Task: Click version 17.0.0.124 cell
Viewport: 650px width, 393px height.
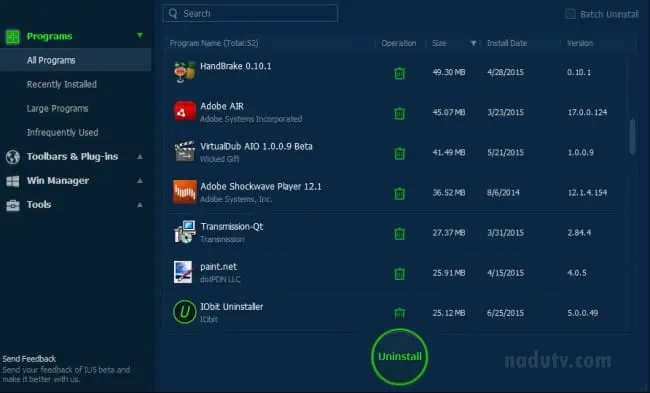Action: (x=587, y=112)
